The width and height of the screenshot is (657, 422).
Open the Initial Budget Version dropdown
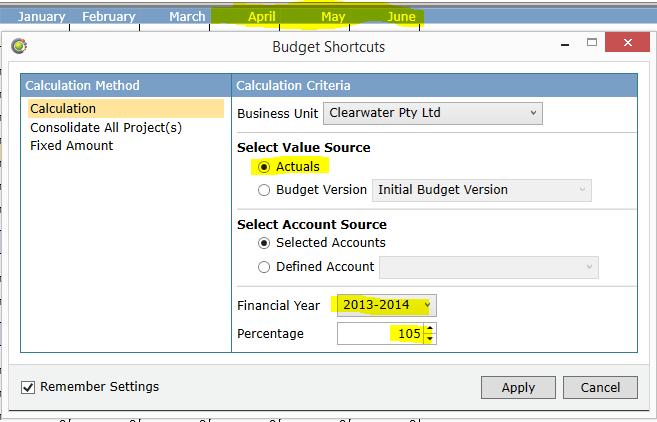pyautogui.click(x=481, y=190)
